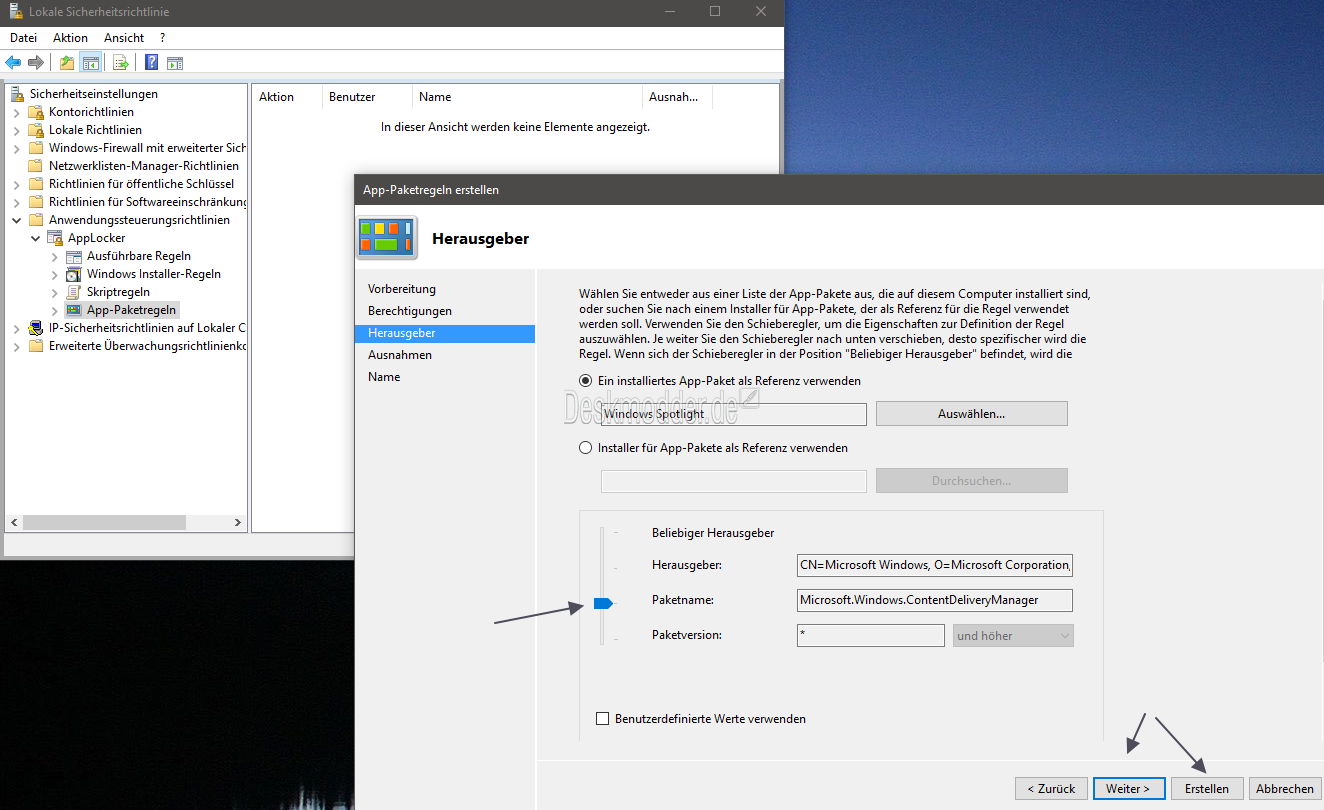Expand the Windows-Firewall node
The image size is (1324, 810).
click(16, 148)
